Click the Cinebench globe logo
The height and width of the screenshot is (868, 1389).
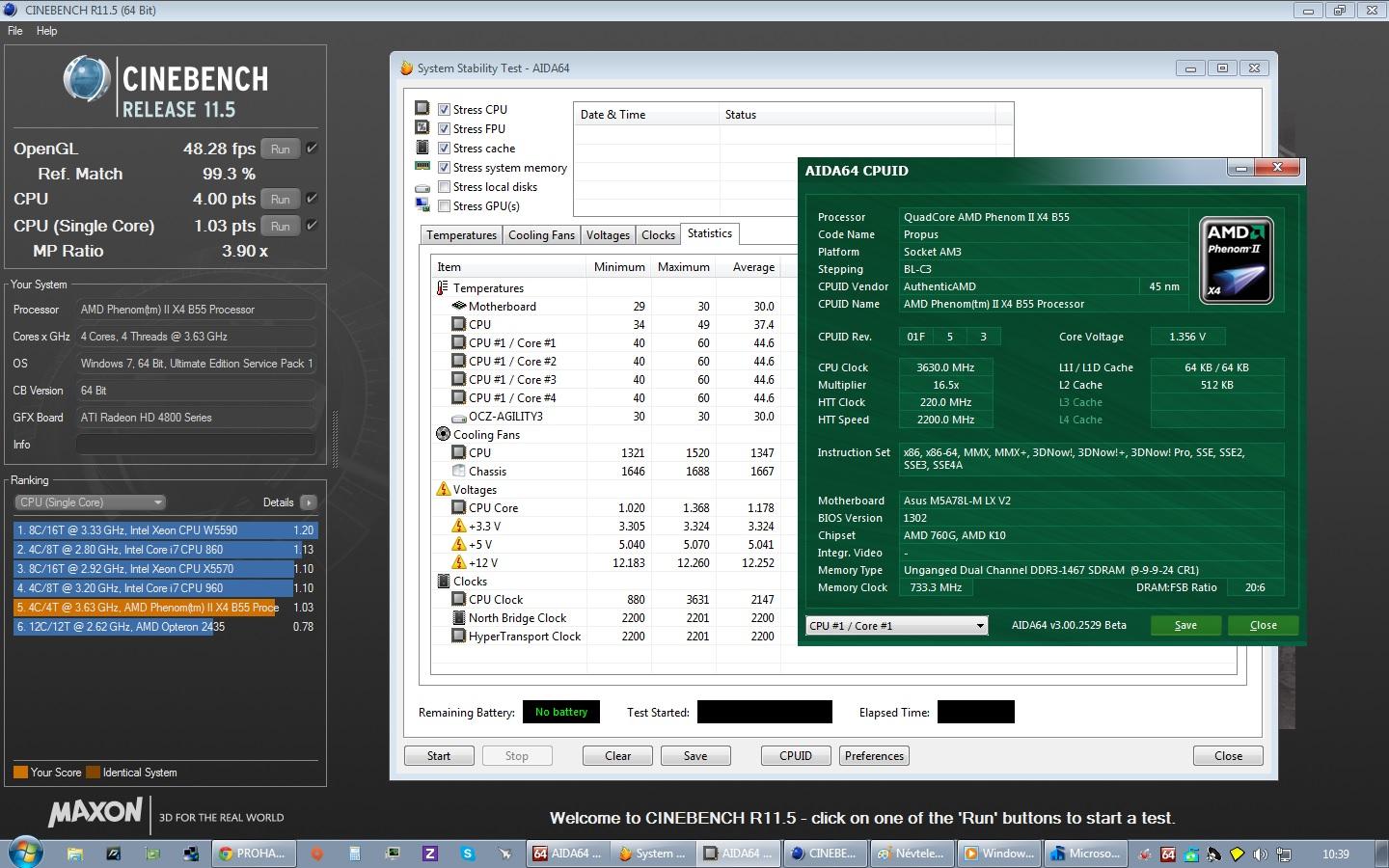coord(87,79)
